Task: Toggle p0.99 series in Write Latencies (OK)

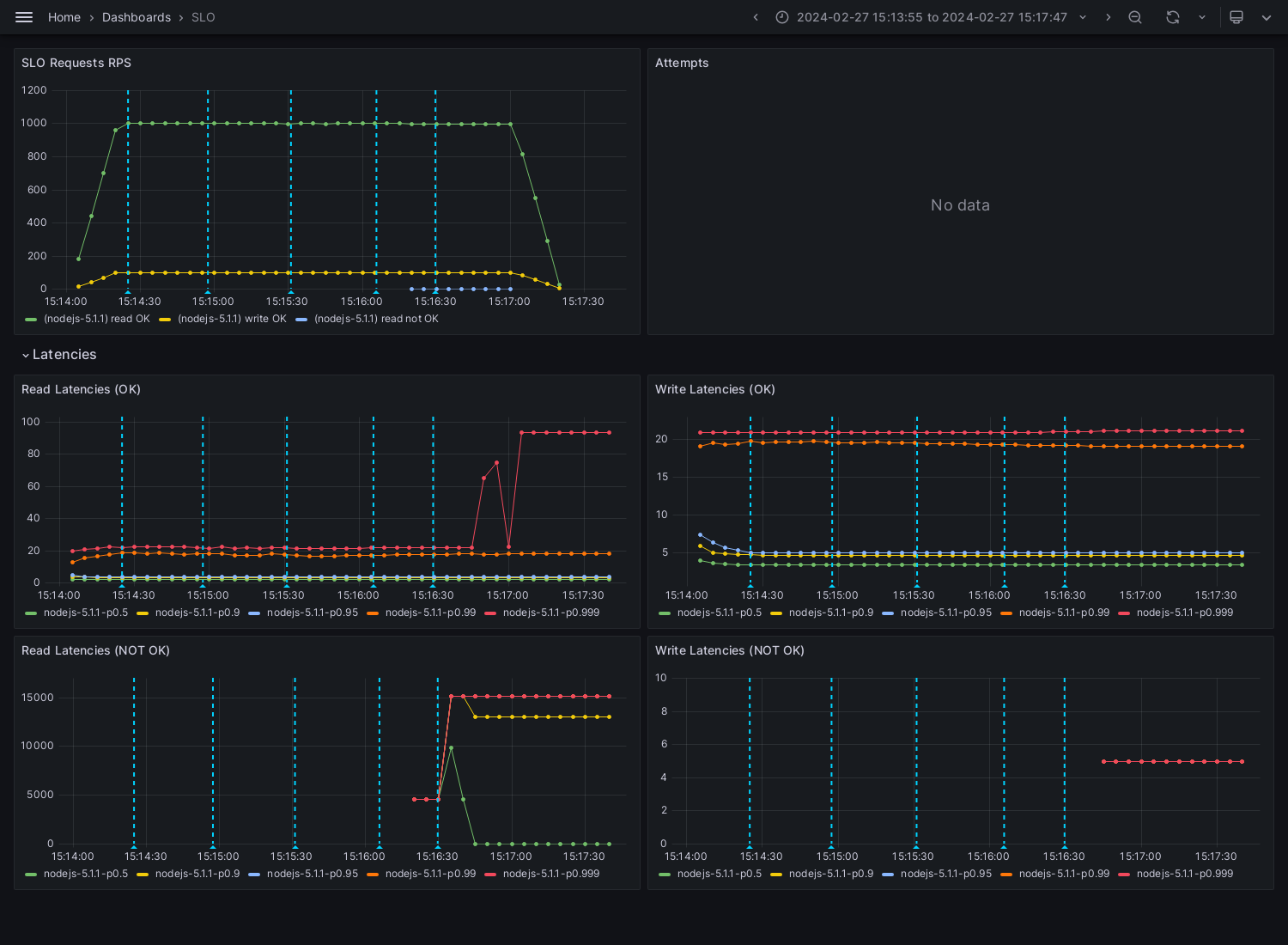Action: (1064, 613)
